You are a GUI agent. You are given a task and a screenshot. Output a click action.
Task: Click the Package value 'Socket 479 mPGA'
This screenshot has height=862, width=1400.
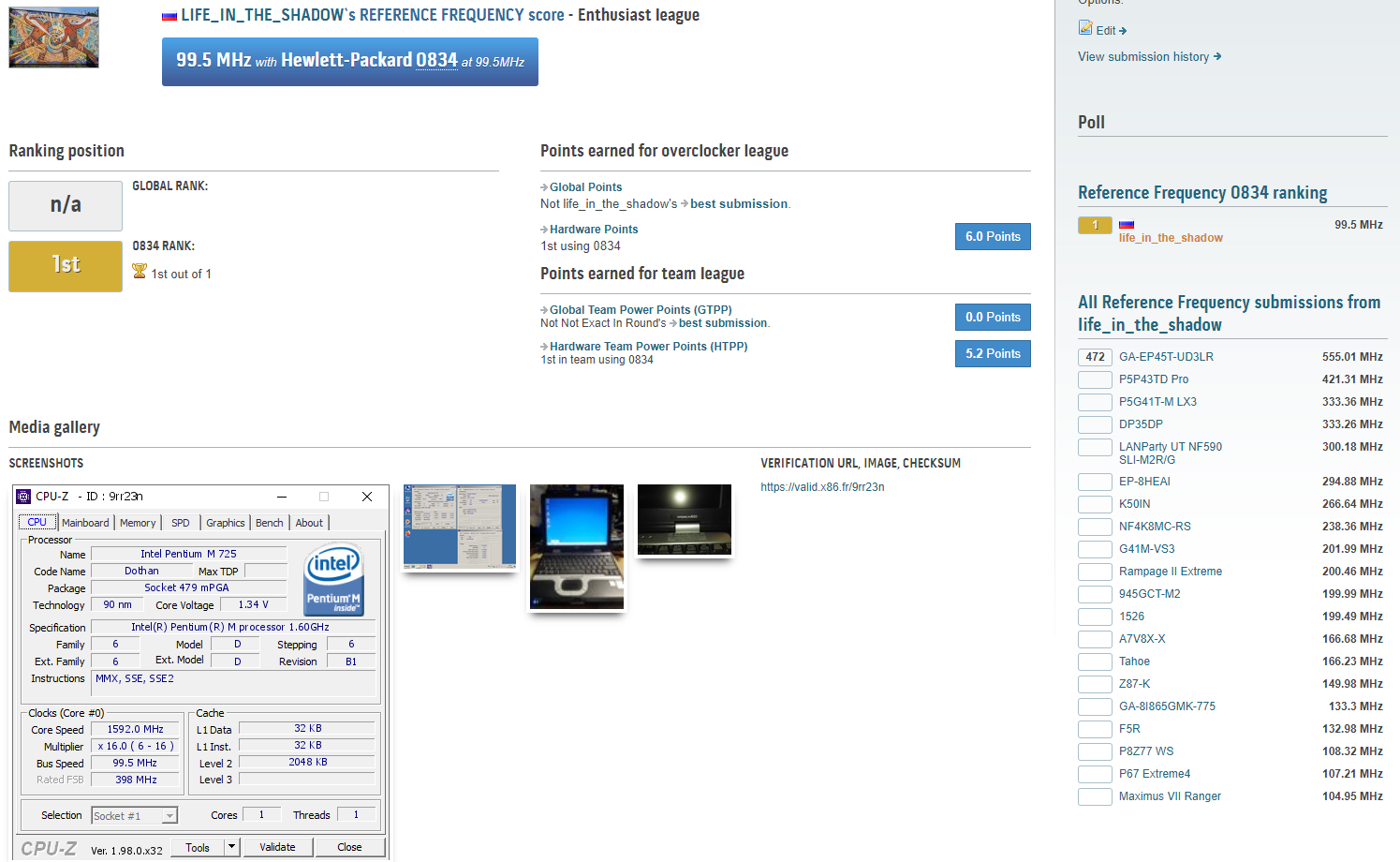(x=187, y=587)
